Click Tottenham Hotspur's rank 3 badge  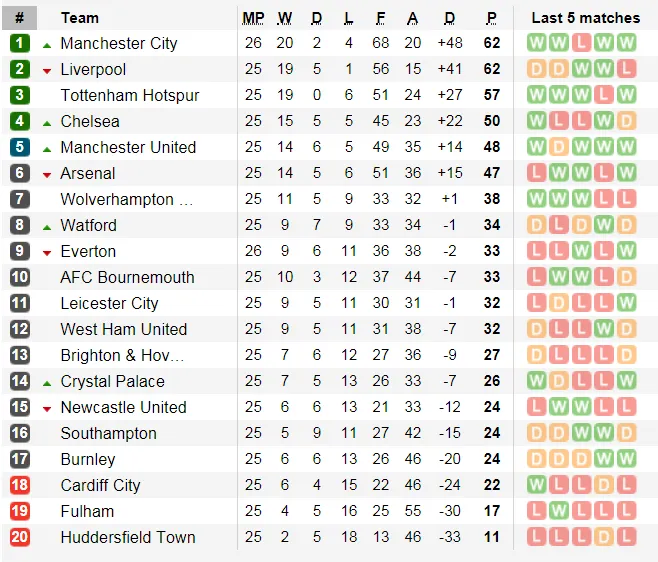pyautogui.click(x=20, y=95)
